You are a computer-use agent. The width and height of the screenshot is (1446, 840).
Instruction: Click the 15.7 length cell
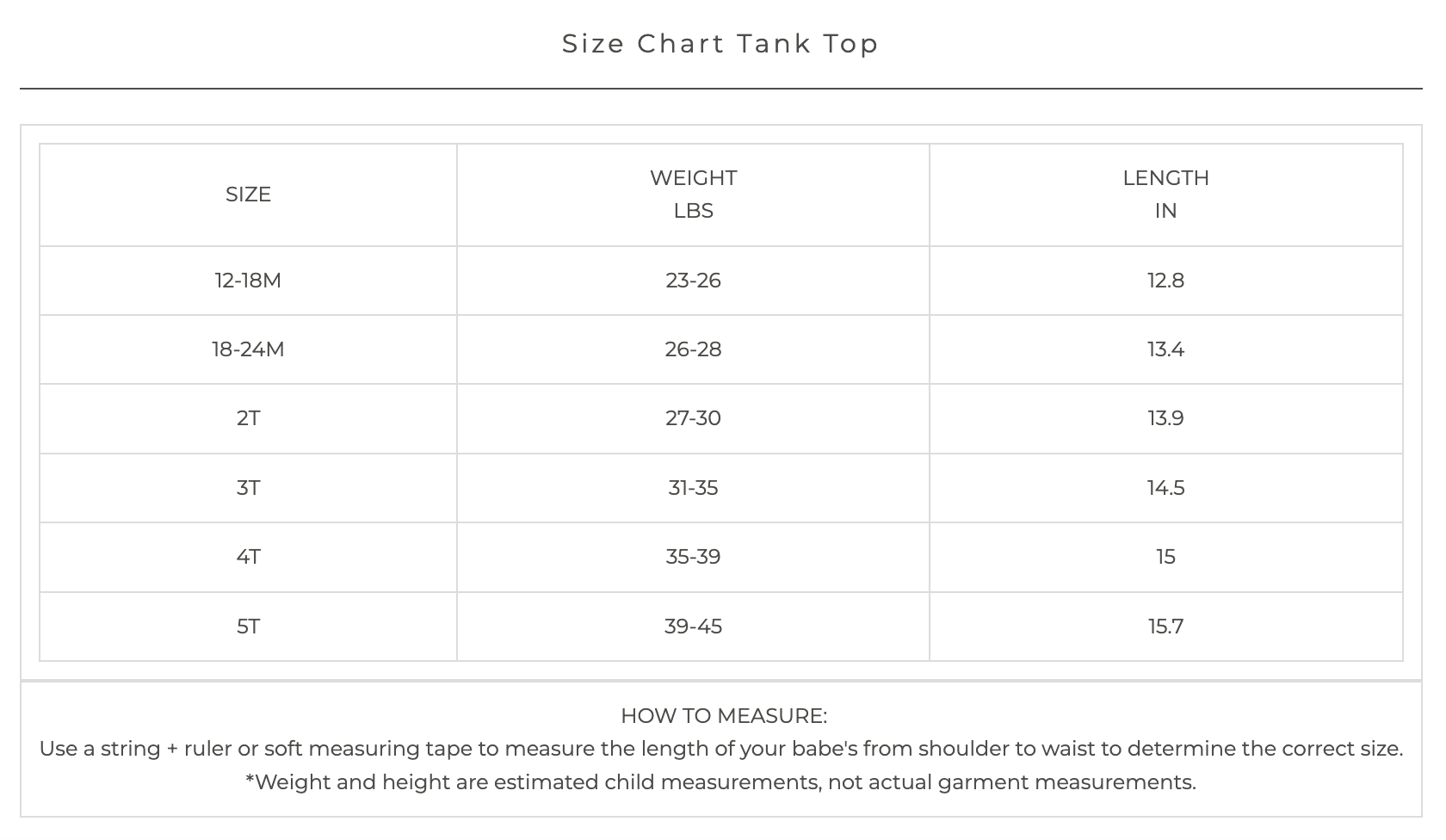[1165, 627]
